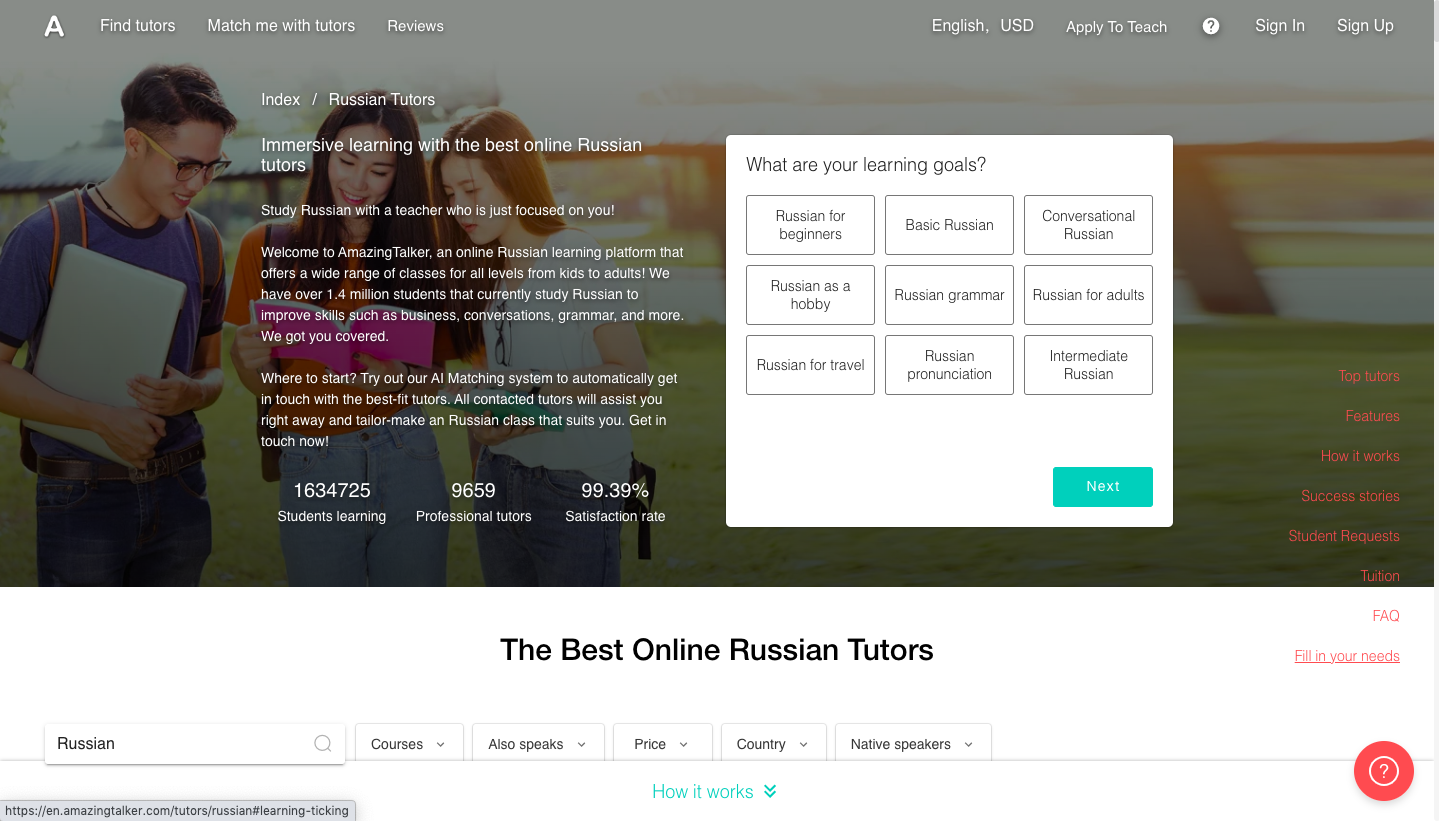The height and width of the screenshot is (821, 1439).
Task: Expand the Price filter dropdown
Action: pyautogui.click(x=662, y=744)
